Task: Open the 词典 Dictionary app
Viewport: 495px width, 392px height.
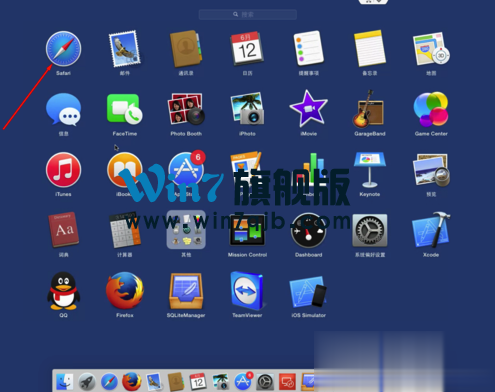Action: point(63,230)
